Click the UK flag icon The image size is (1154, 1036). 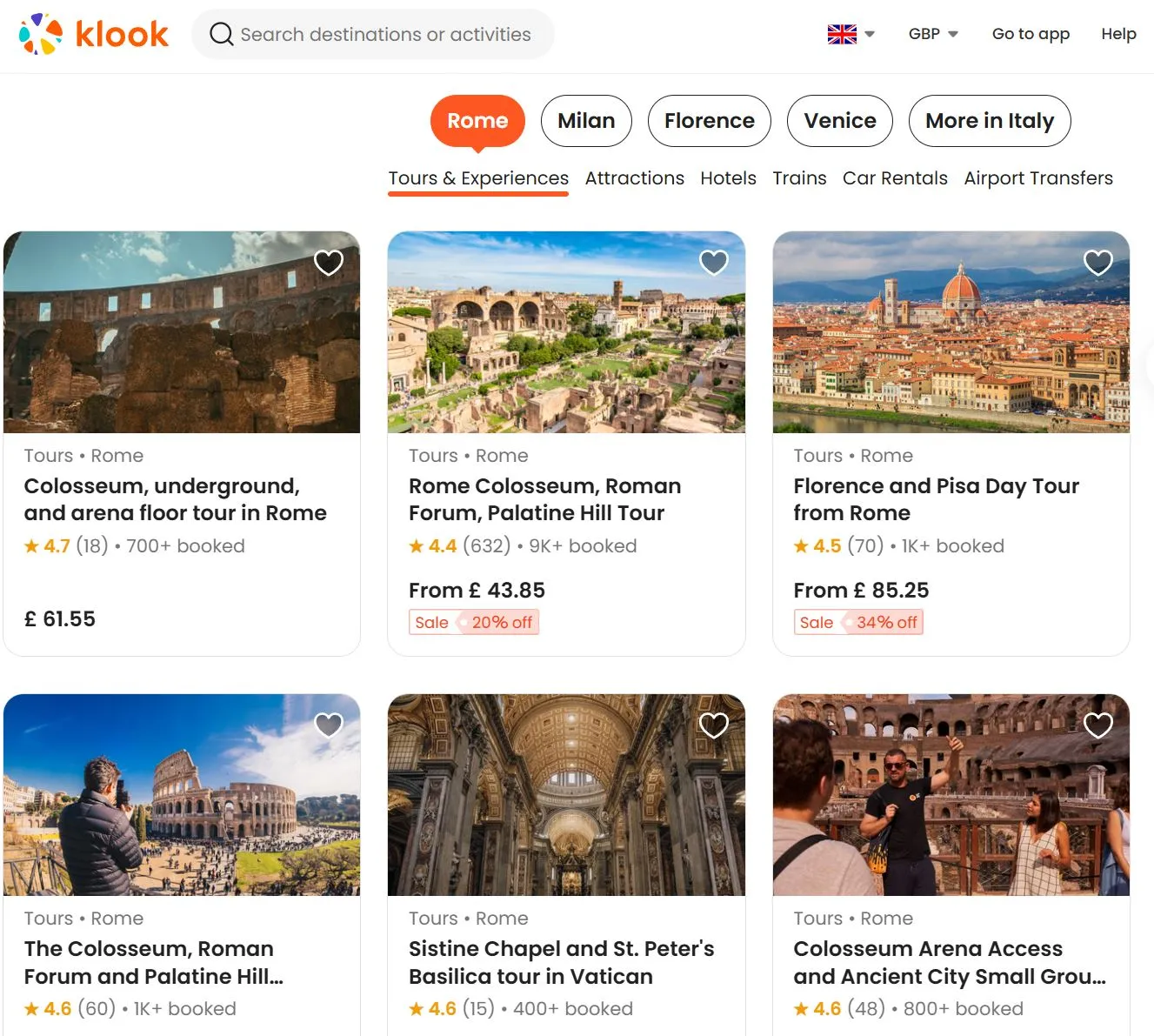coord(841,34)
